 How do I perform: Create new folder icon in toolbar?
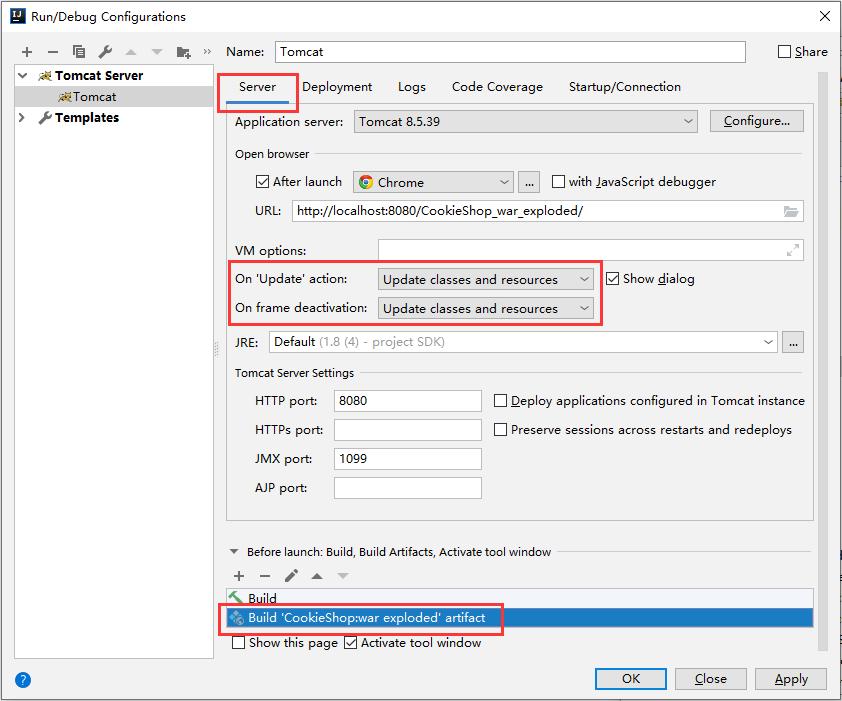(x=183, y=52)
